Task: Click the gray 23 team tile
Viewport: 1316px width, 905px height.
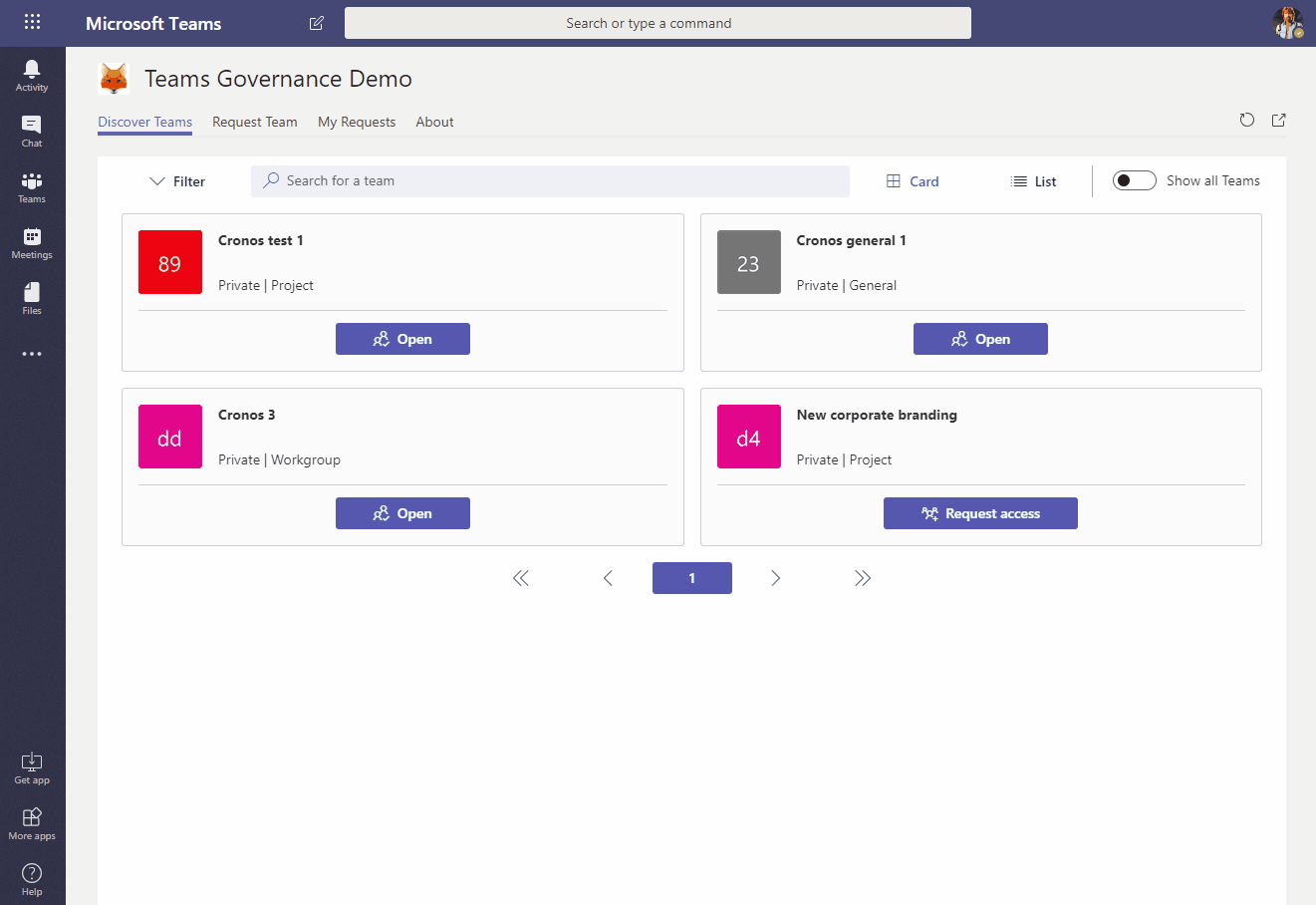Action: [x=749, y=262]
